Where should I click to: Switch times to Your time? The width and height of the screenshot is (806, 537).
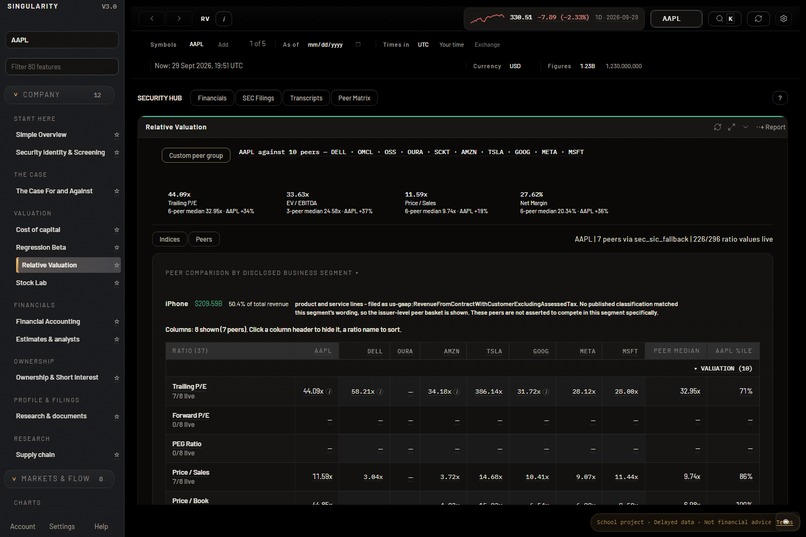point(451,45)
